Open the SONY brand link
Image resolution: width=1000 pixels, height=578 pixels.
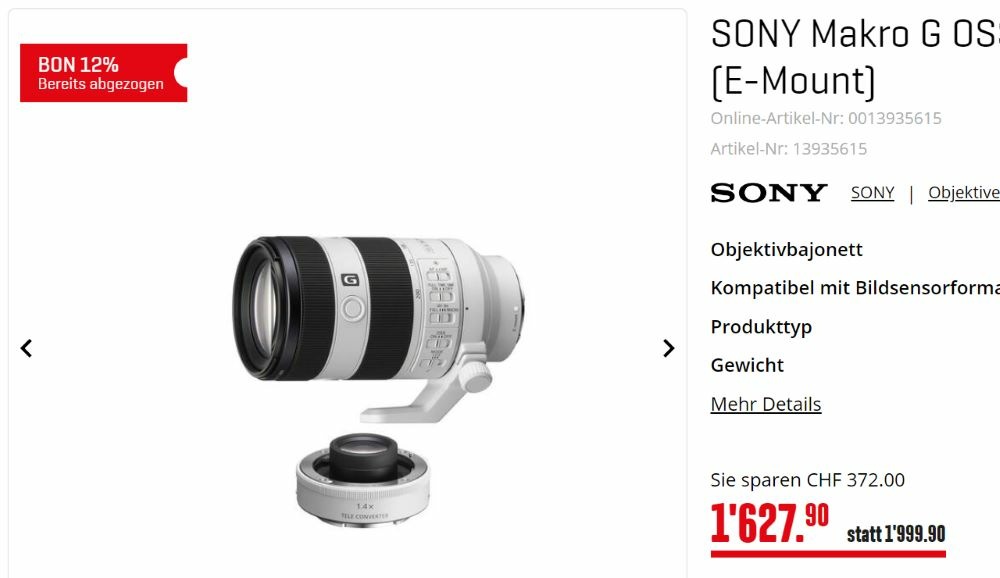point(872,193)
